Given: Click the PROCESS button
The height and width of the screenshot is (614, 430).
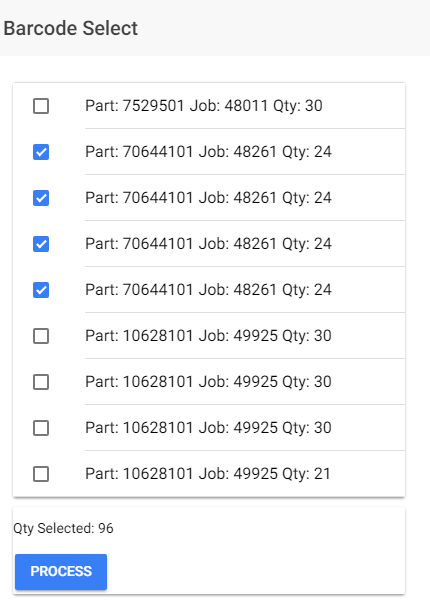Looking at the screenshot, I should (x=61, y=572).
